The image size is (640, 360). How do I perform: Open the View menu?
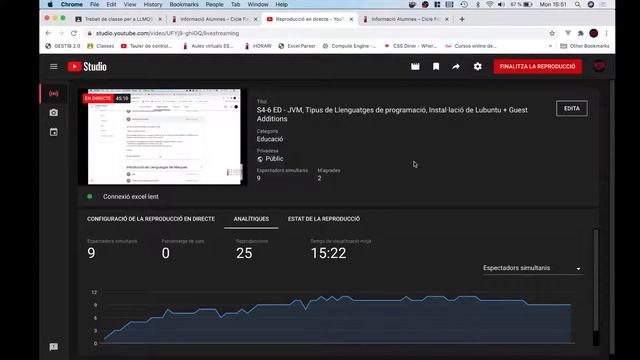click(130, 4)
